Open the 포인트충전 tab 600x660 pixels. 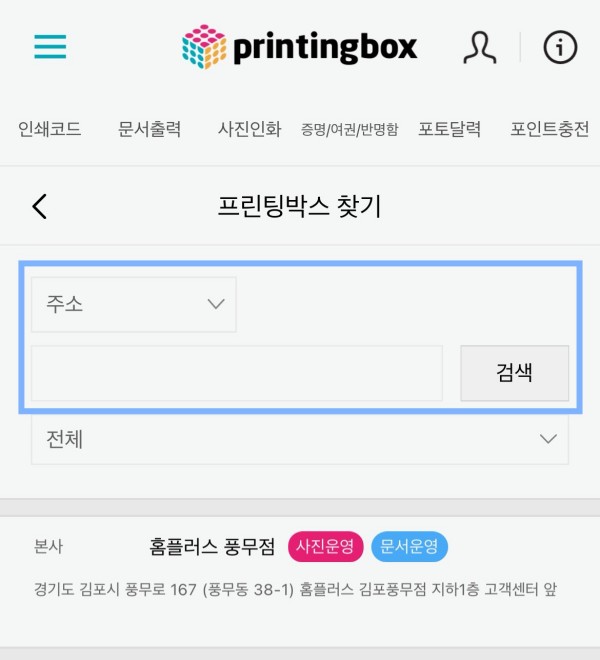tap(549, 129)
